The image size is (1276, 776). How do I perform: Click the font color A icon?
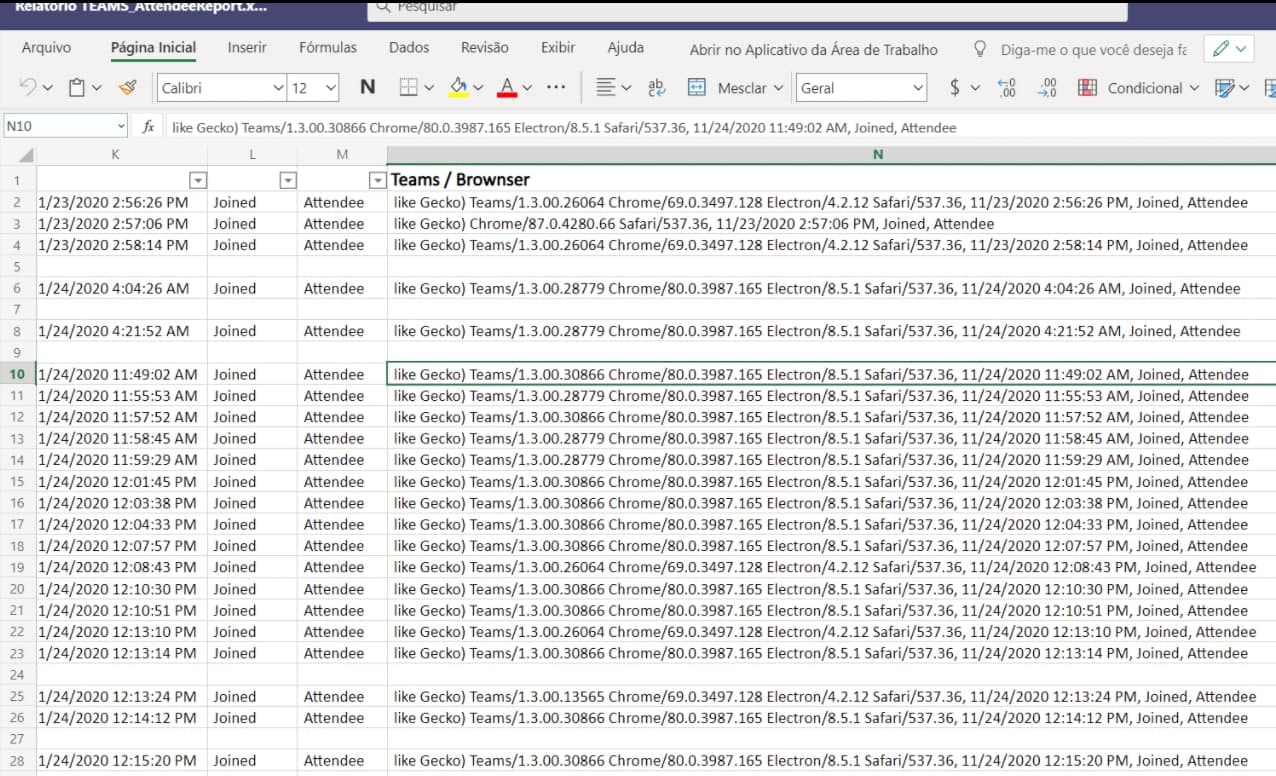tap(506, 88)
